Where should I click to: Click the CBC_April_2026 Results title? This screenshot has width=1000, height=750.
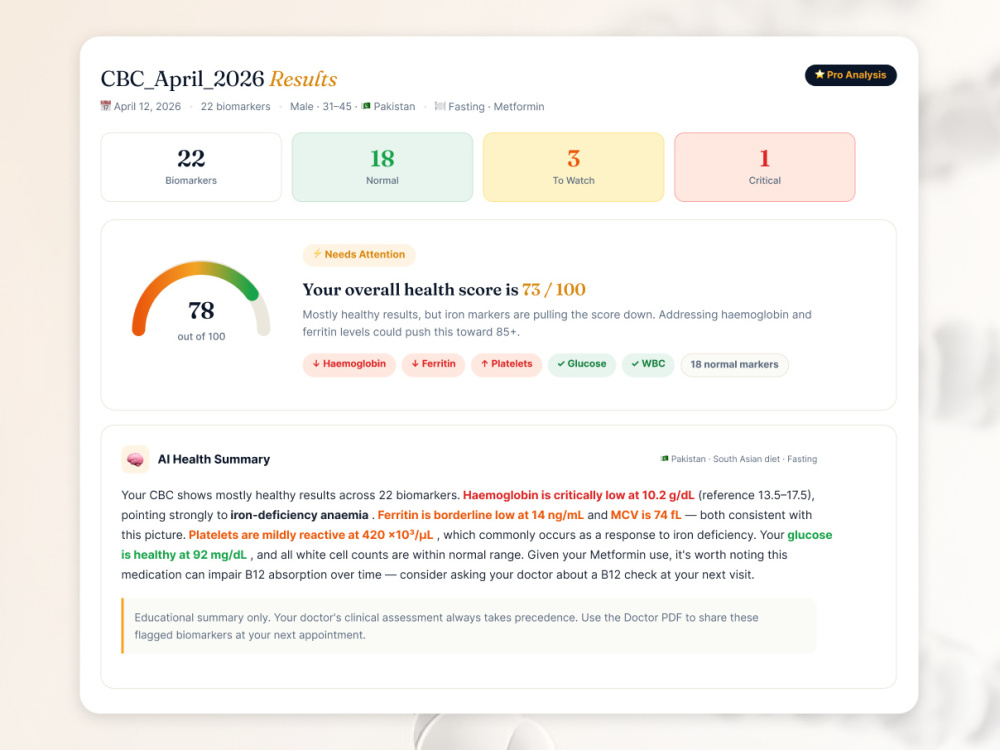219,79
